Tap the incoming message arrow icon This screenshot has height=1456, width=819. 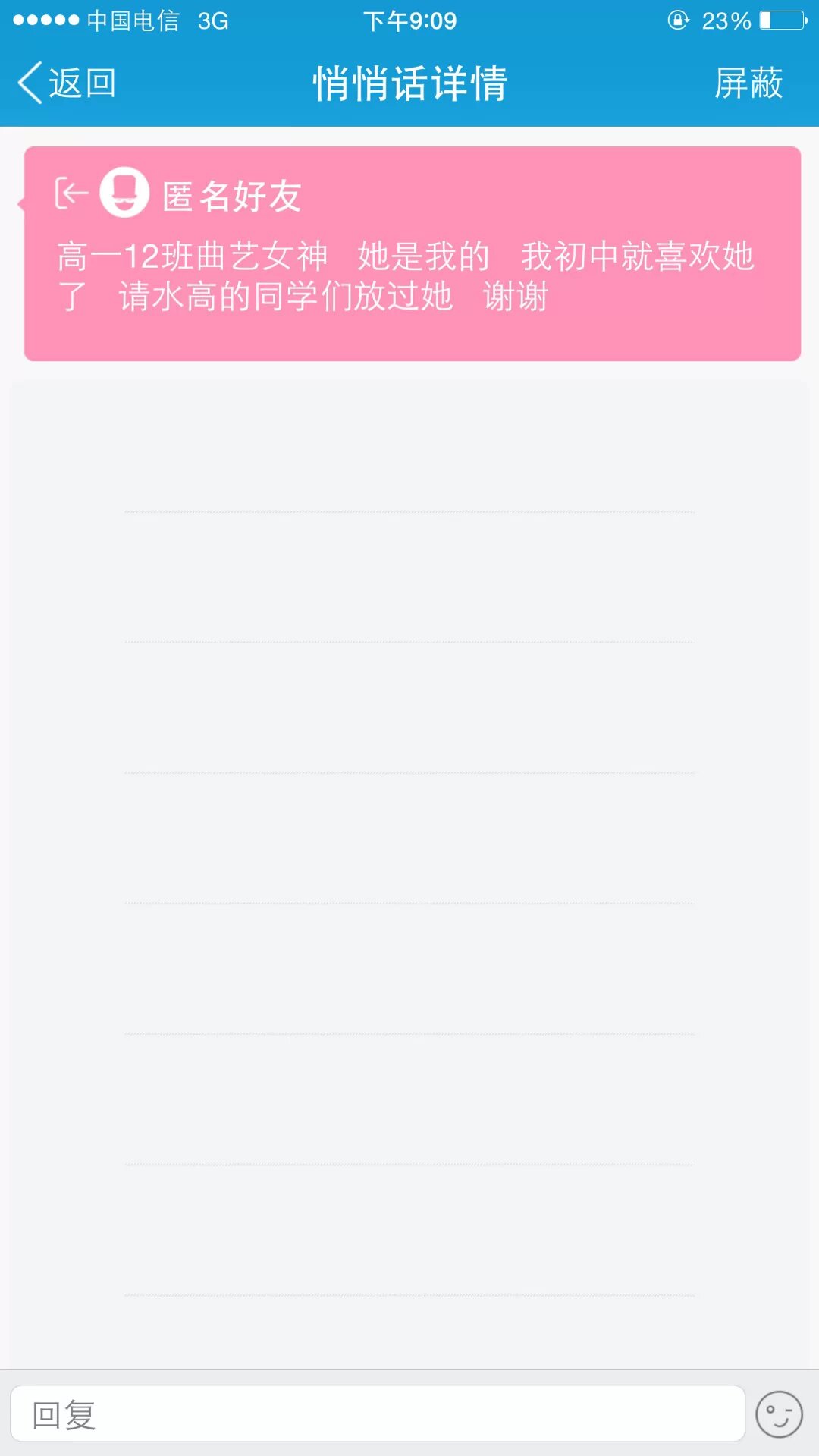coord(71,193)
